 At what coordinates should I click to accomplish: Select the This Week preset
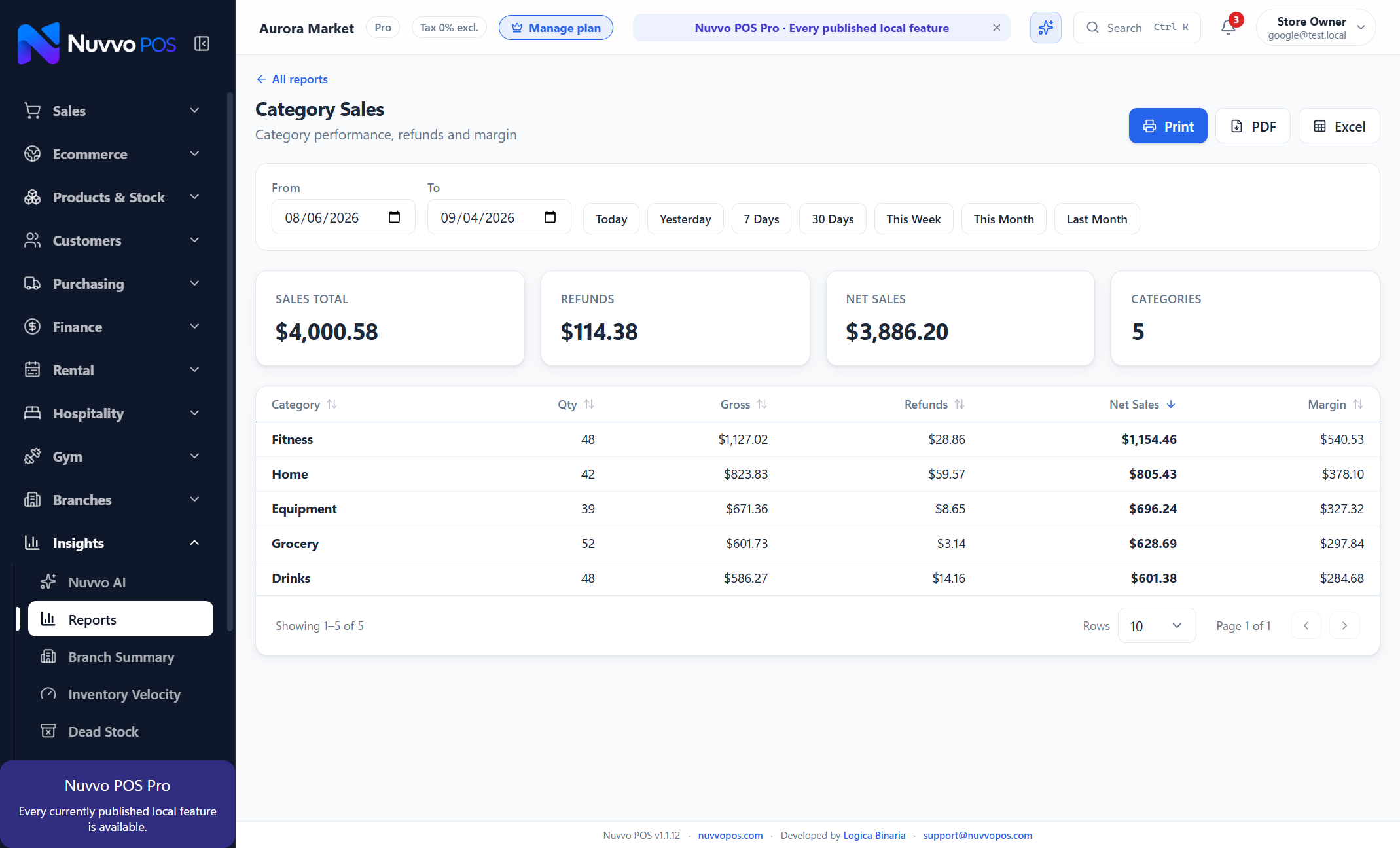[914, 219]
